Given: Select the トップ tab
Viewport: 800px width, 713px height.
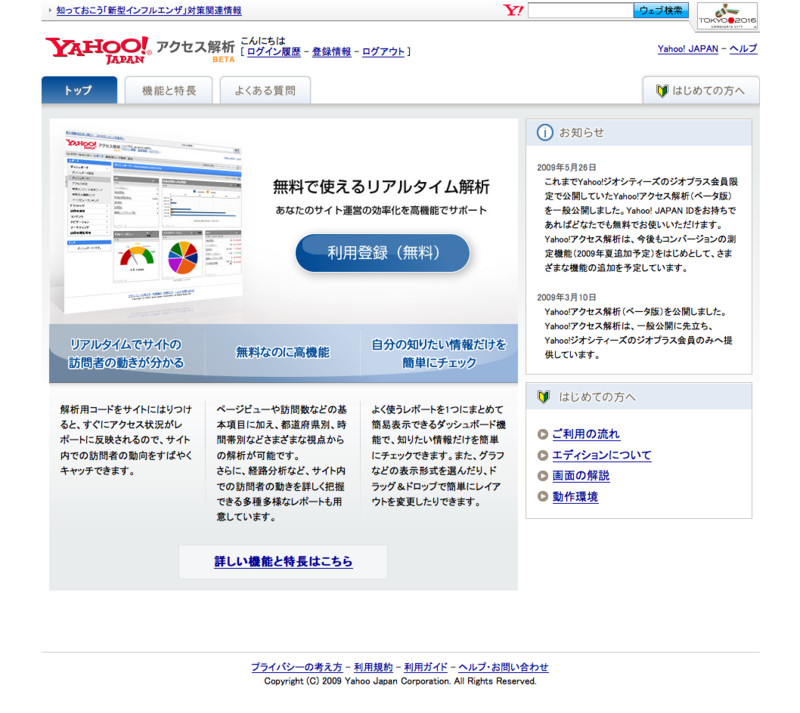Looking at the screenshot, I should (x=79, y=90).
